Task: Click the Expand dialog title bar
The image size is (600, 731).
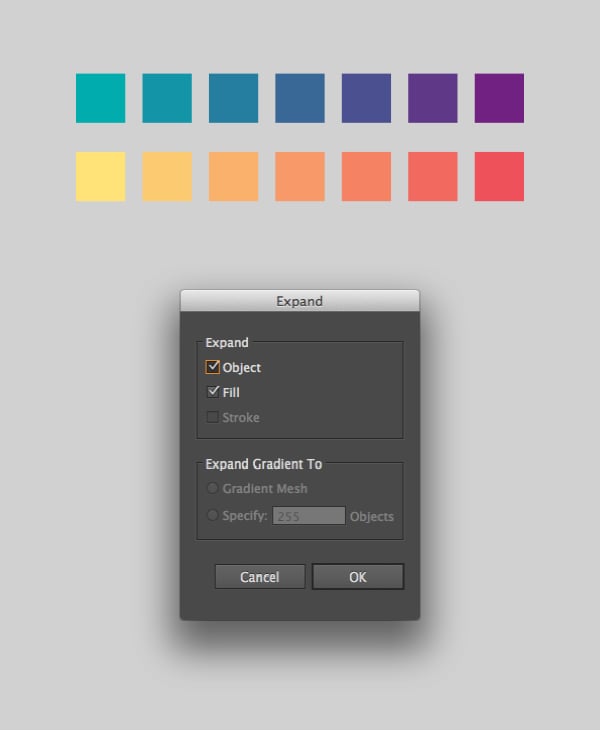Action: click(299, 301)
